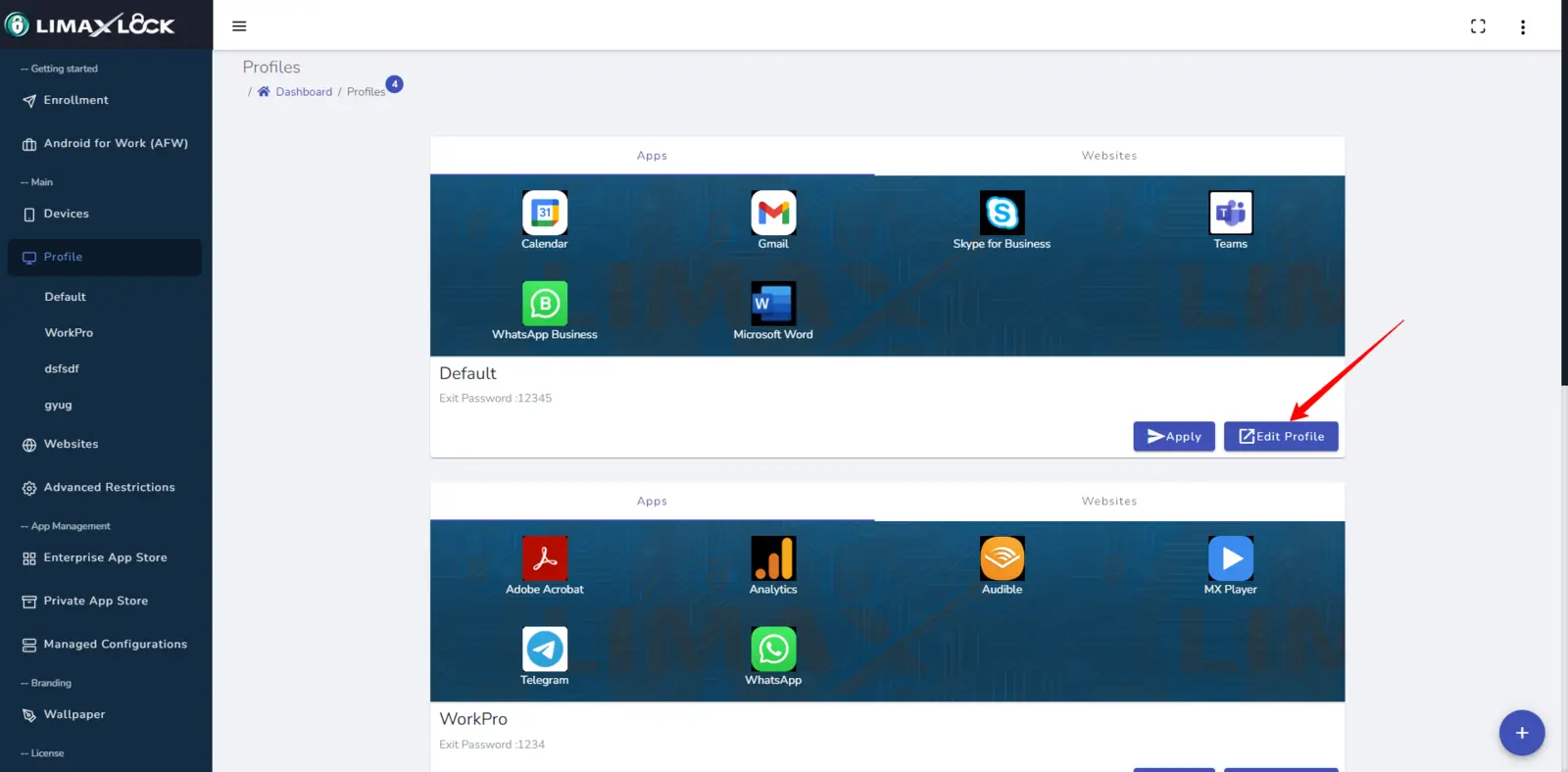Screen dimensions: 1568x772
Task: Switch to Apps tab in WorkPro profile
Action: coord(652,502)
